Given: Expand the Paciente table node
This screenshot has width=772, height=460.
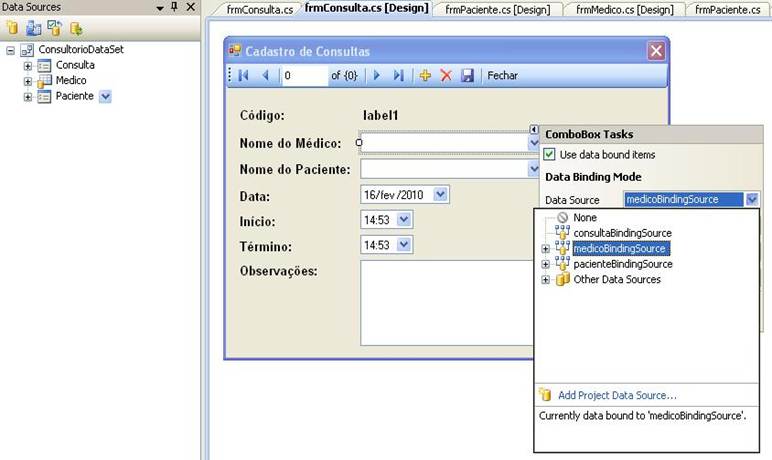Looking at the screenshot, I should pos(28,97).
